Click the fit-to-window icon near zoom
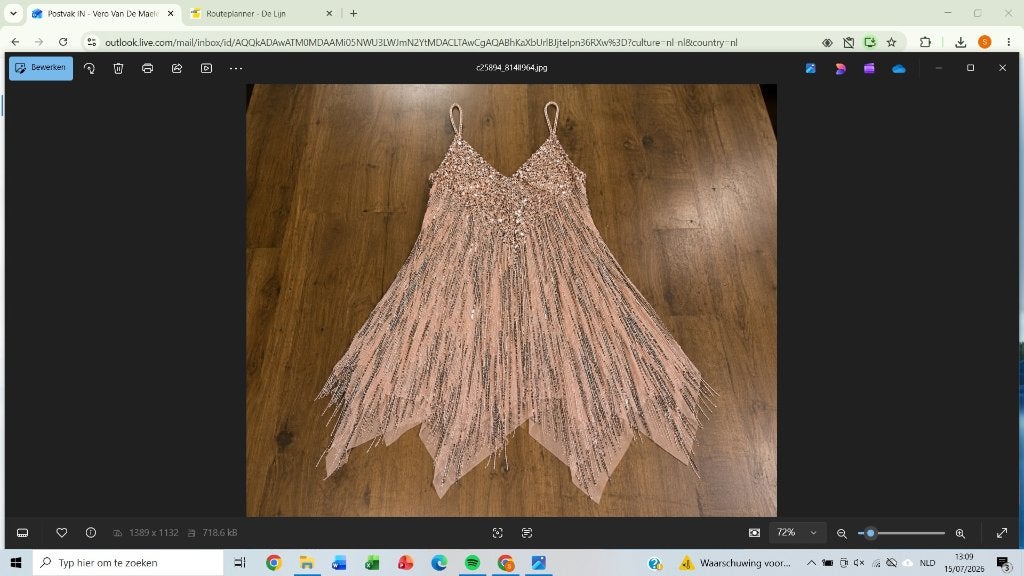Image resolution: width=1024 pixels, height=576 pixels. [x=754, y=533]
